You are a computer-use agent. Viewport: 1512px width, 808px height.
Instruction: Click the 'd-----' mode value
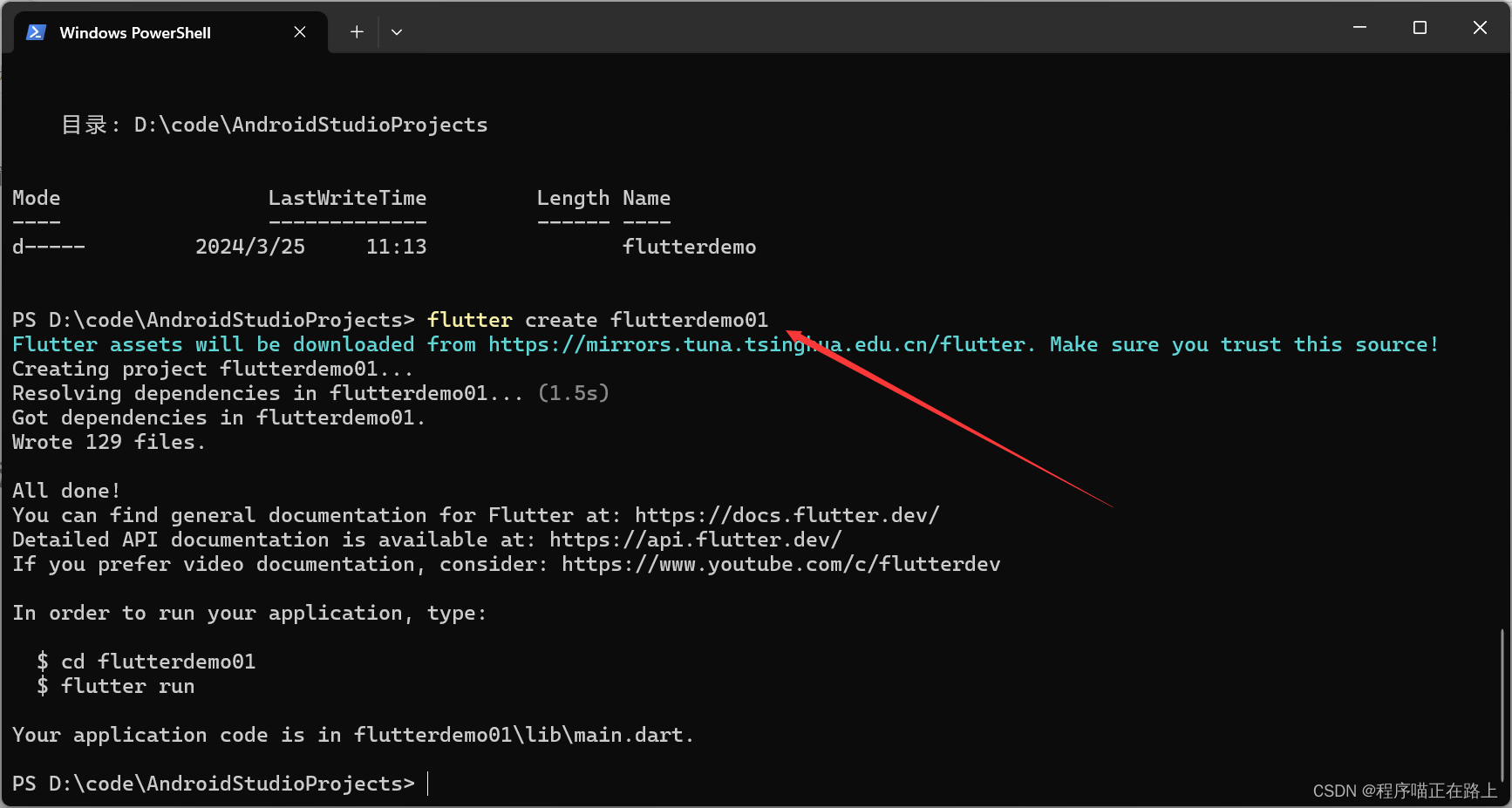coord(49,248)
